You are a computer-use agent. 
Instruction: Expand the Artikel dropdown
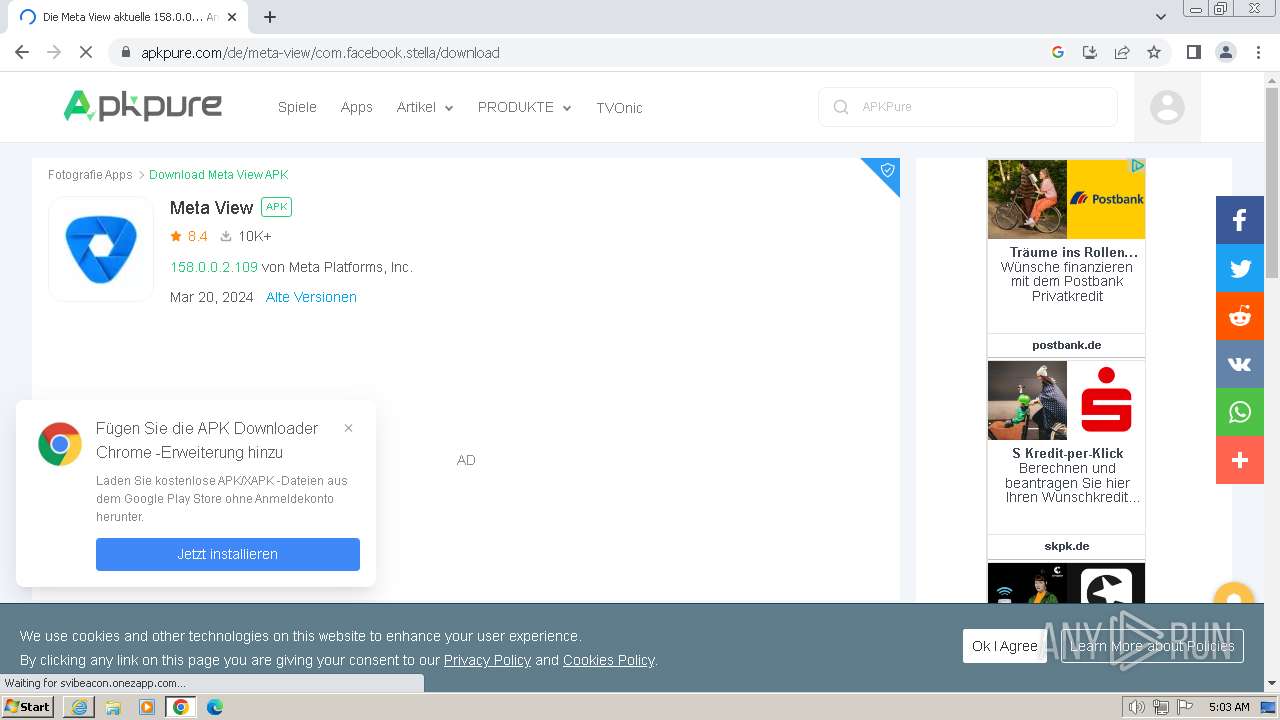pyautogui.click(x=425, y=107)
